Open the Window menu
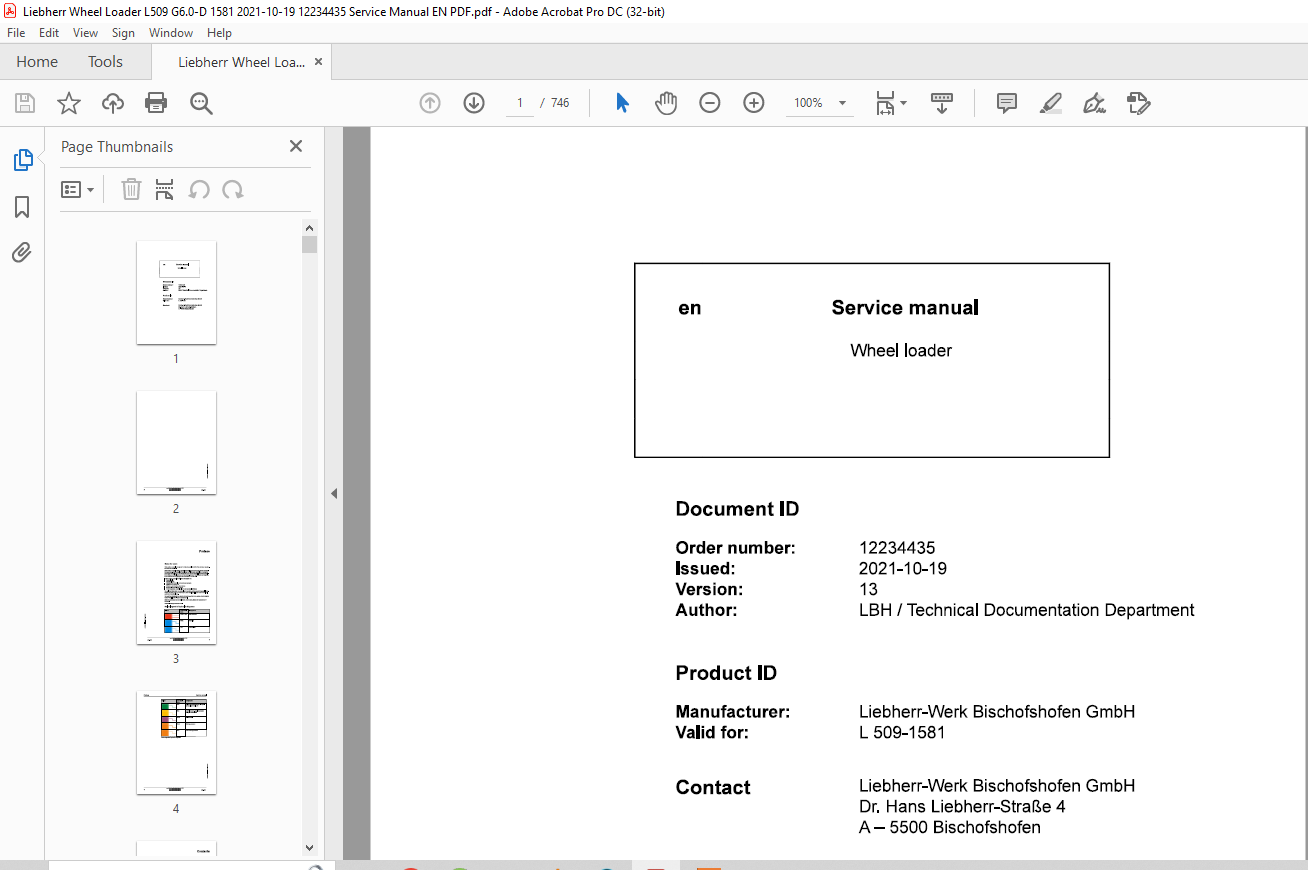Image resolution: width=1308 pixels, height=870 pixels. pos(171,33)
